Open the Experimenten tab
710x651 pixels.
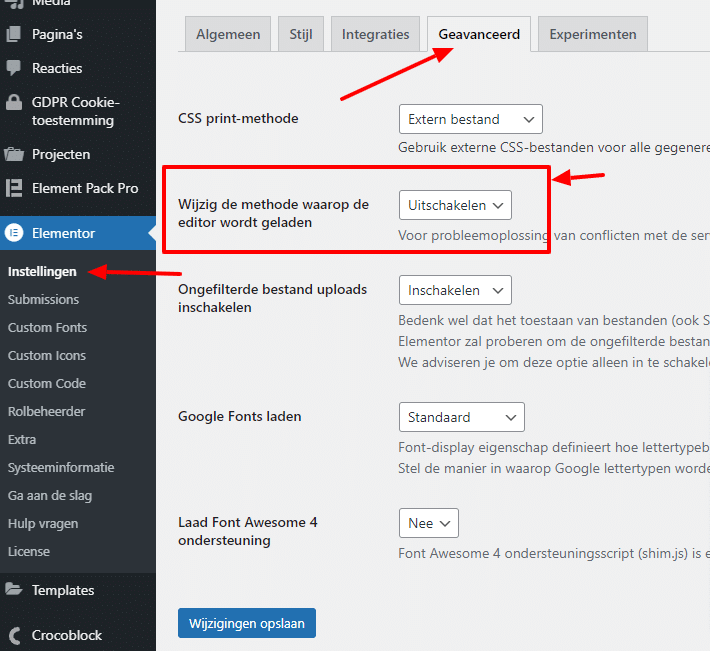pos(592,34)
